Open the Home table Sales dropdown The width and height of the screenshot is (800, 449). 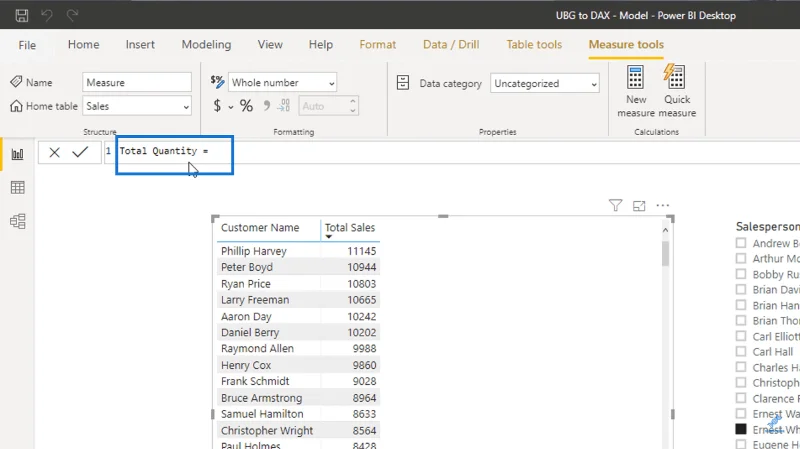pos(137,106)
